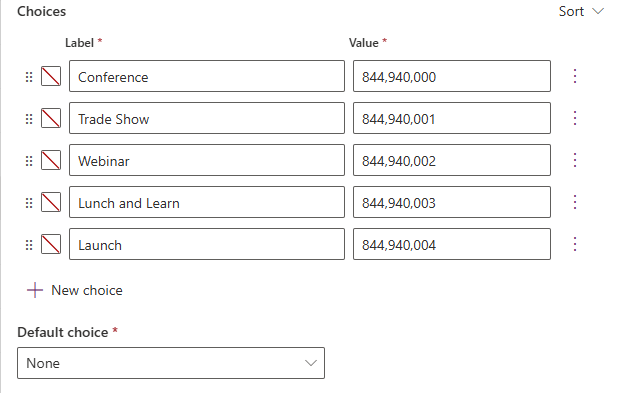Edit the Launch label field
This screenshot has height=393, width=623.
click(x=207, y=244)
